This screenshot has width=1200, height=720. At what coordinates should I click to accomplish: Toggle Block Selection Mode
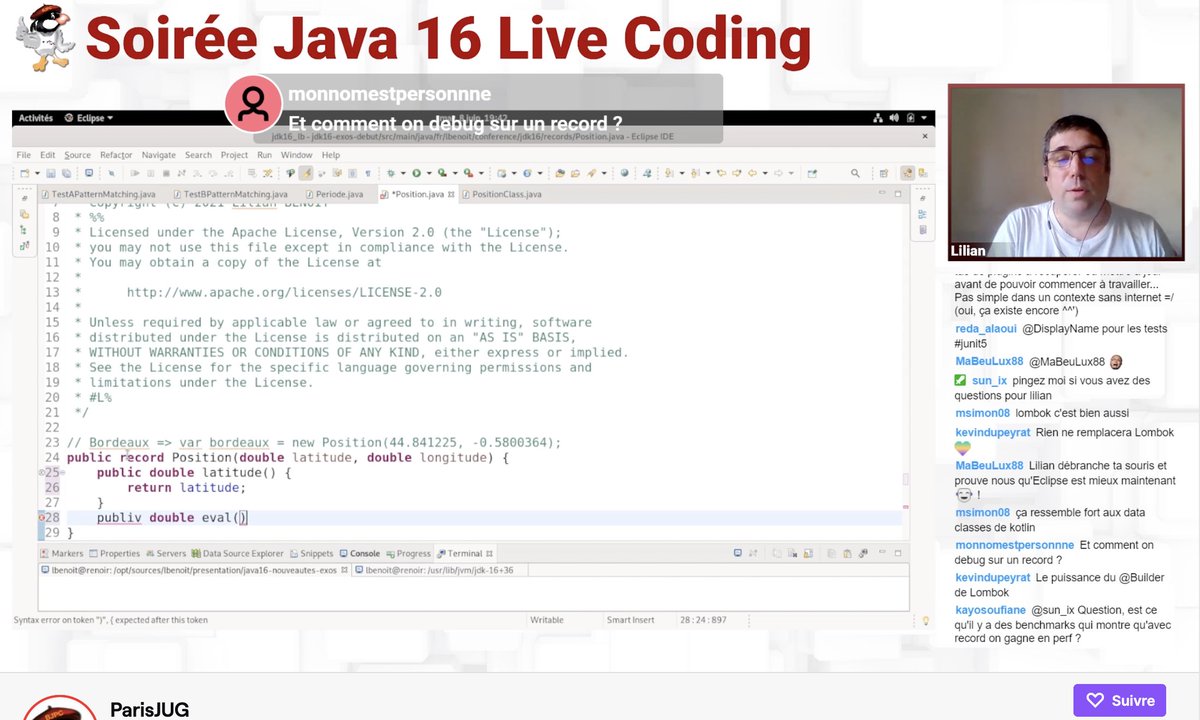tap(352, 173)
